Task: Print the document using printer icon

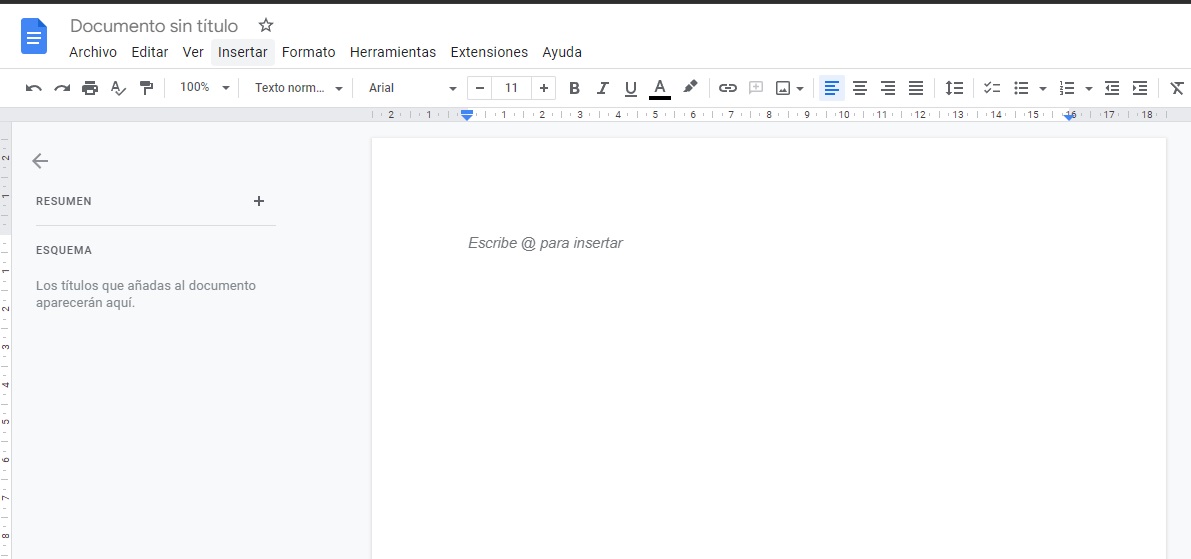Action: (90, 88)
